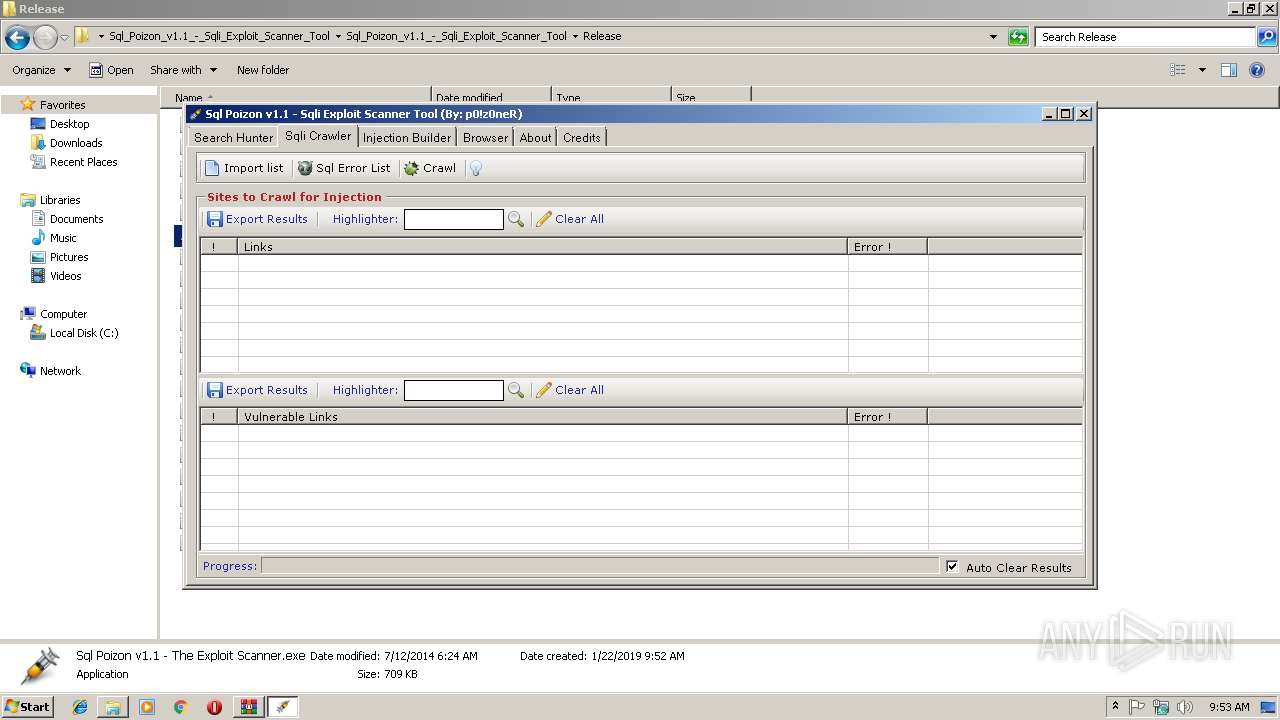Open Local Disk (C:)
1280x720 pixels.
point(84,333)
